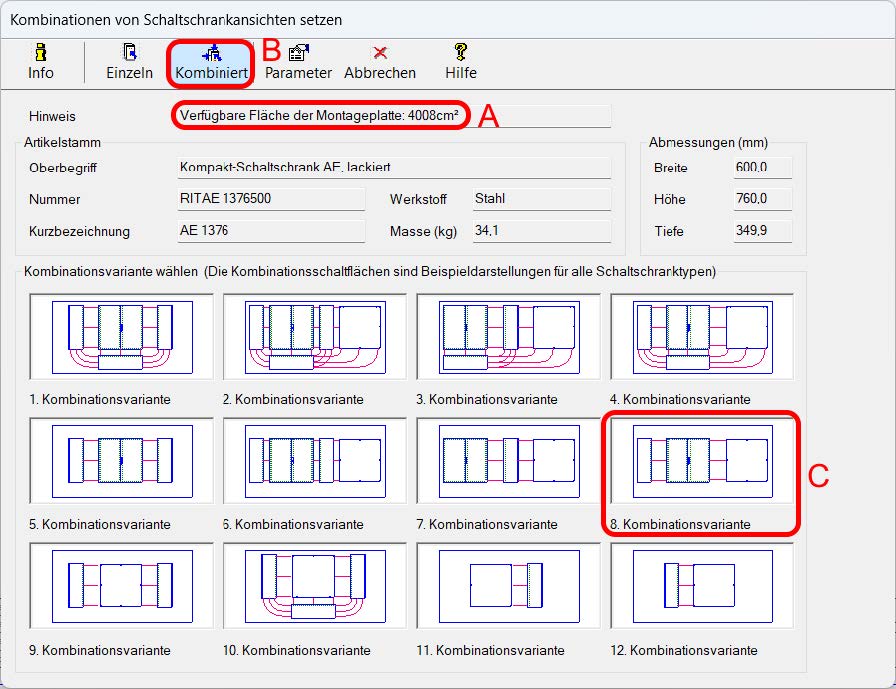Click the Info toolbar icon
Viewport: 896px width, 689px height.
(x=40, y=62)
